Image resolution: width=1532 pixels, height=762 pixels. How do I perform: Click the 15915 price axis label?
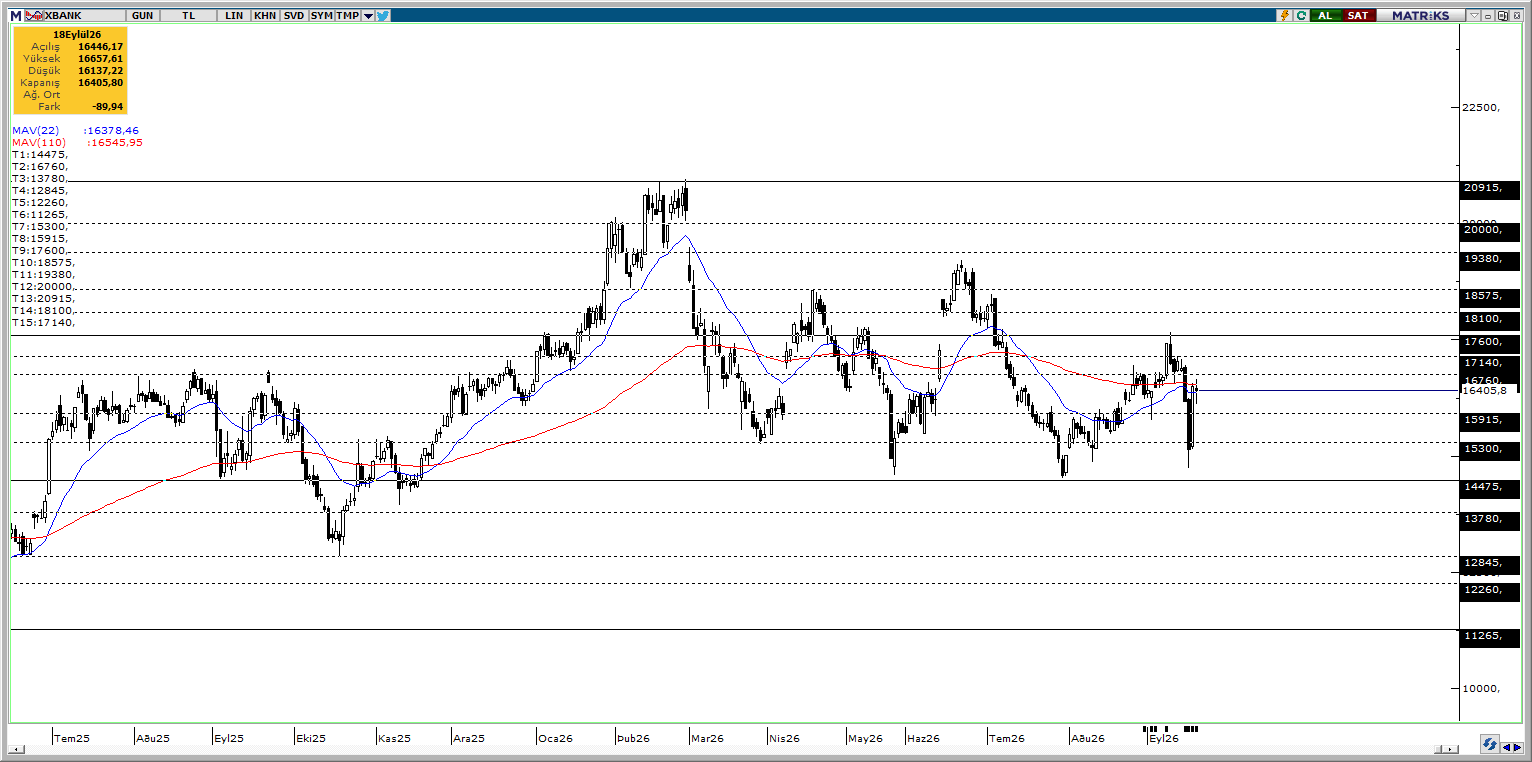click(x=1490, y=420)
